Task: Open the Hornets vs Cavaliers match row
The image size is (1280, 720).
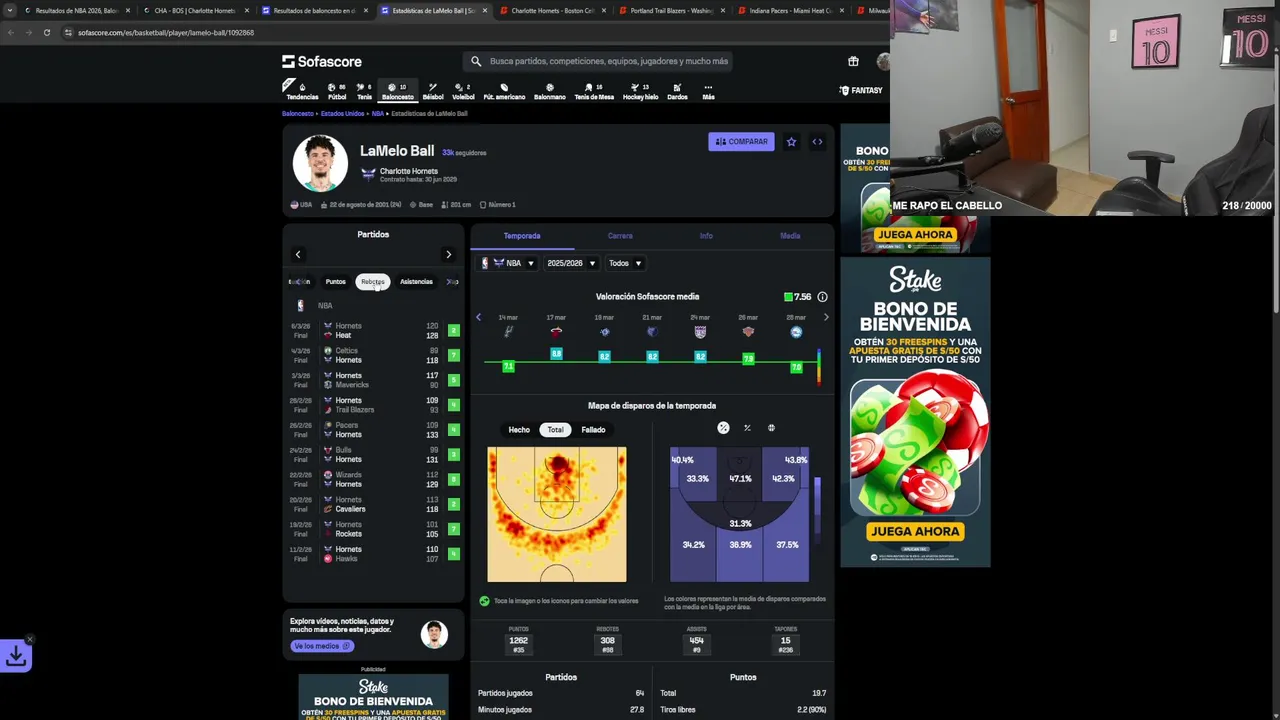Action: click(373, 504)
